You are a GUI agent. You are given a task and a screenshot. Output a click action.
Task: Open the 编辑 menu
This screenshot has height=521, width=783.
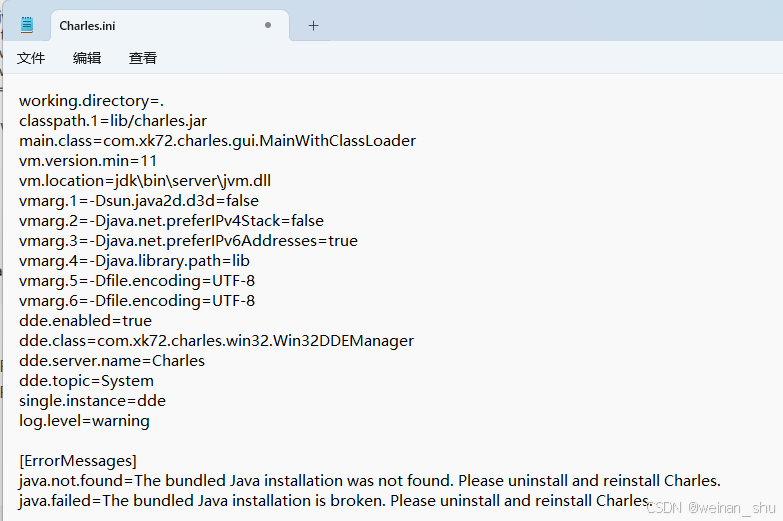(x=87, y=58)
